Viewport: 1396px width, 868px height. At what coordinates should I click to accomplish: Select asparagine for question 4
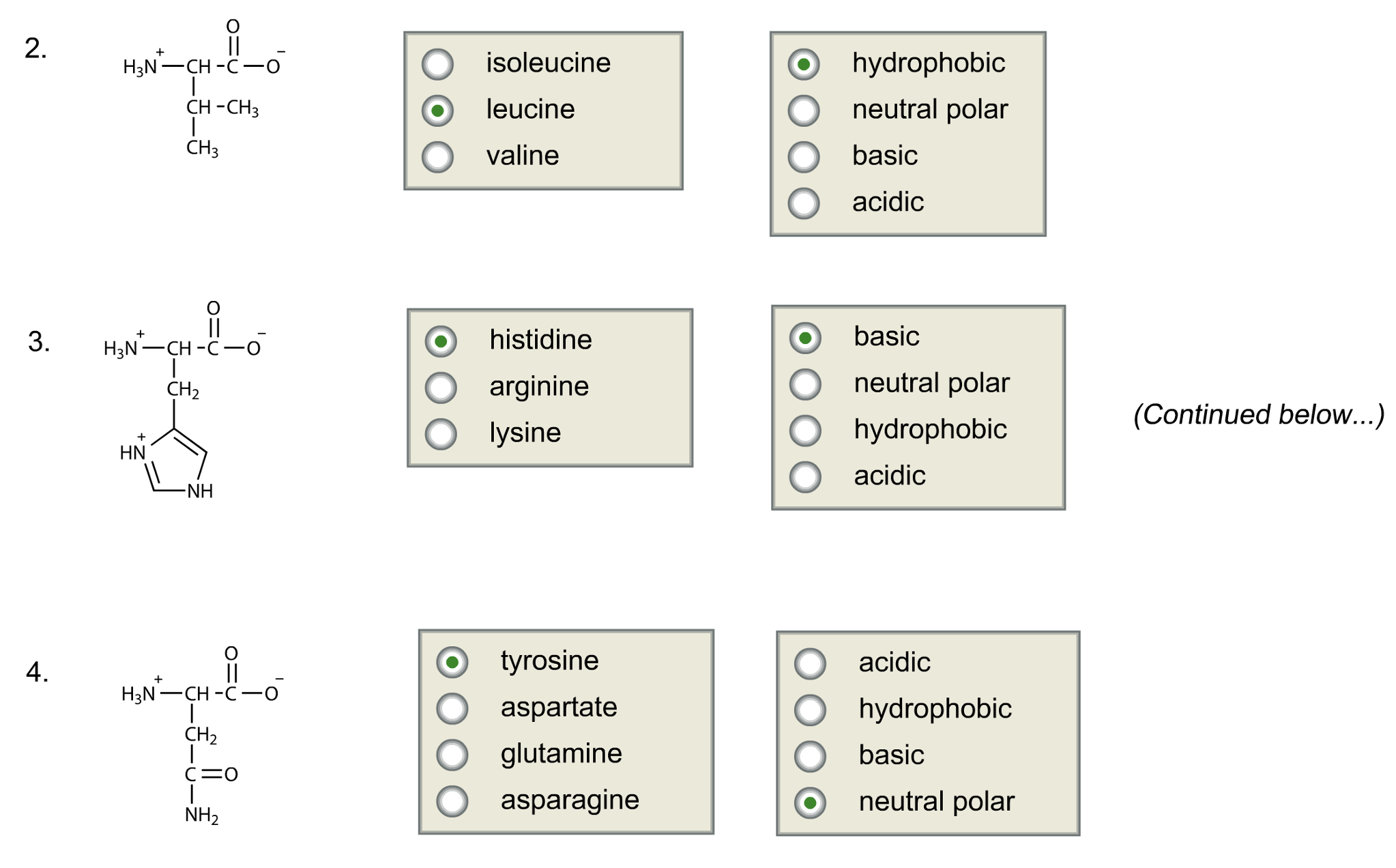[x=452, y=800]
